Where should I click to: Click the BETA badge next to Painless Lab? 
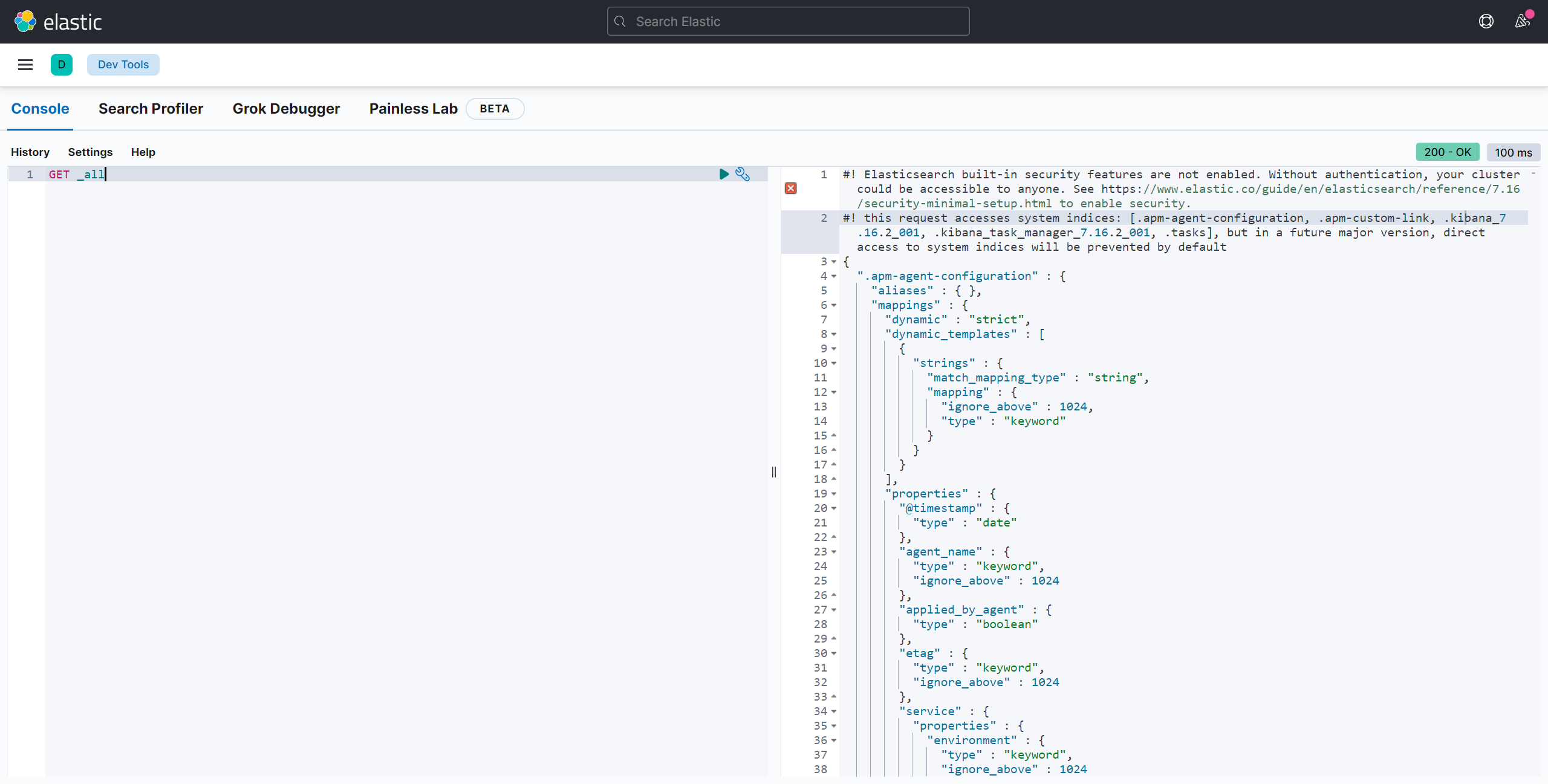click(495, 109)
